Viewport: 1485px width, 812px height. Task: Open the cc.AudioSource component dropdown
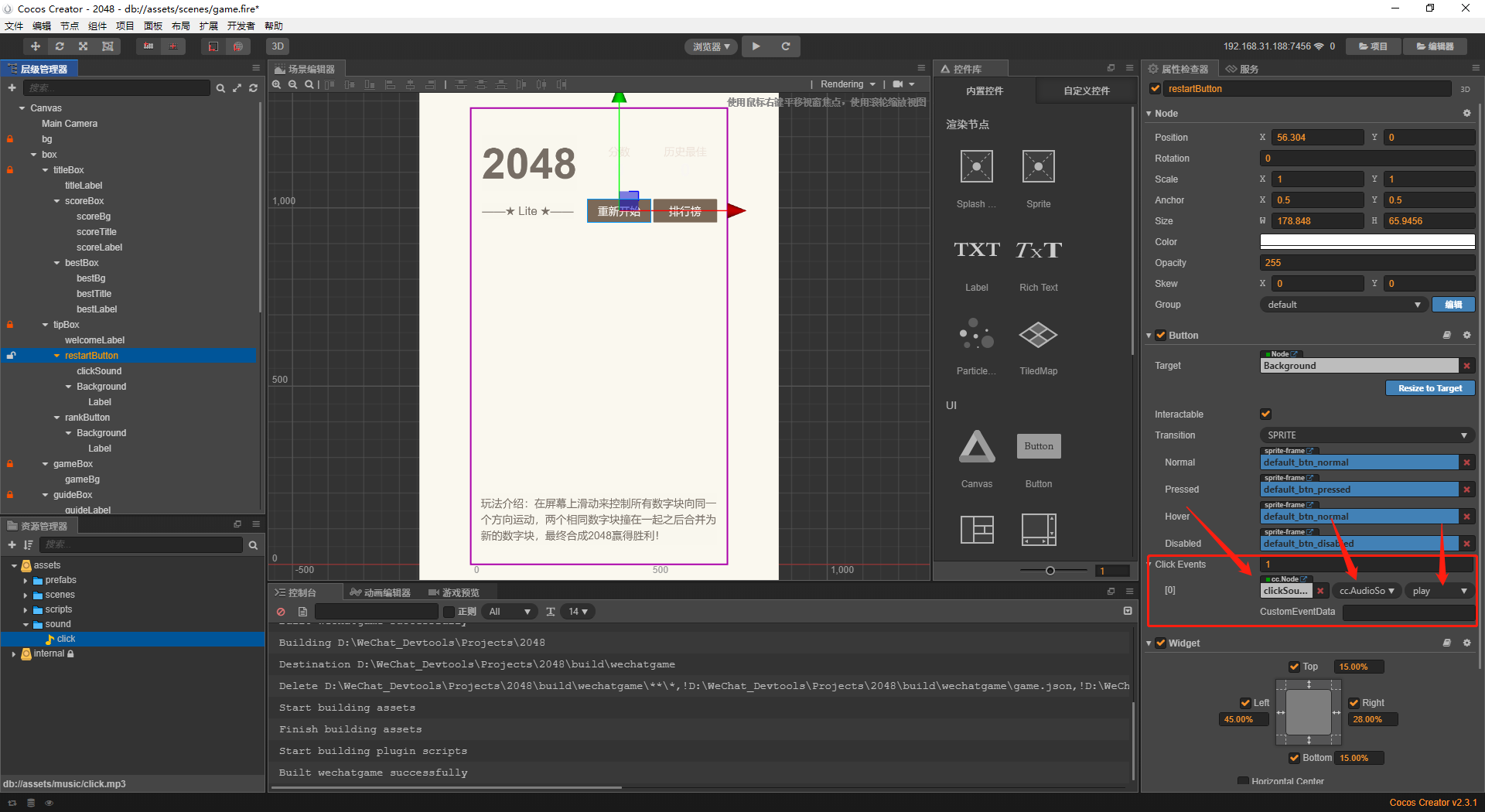tap(1366, 591)
